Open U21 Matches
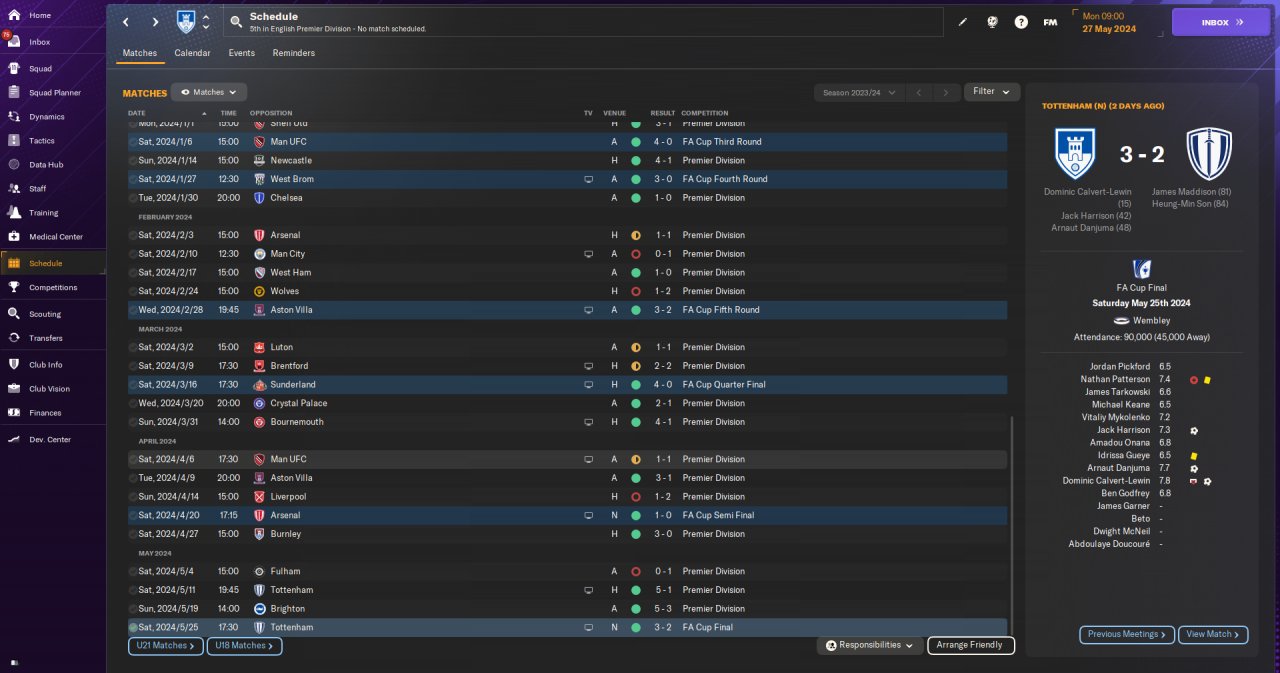 pyautogui.click(x=166, y=646)
